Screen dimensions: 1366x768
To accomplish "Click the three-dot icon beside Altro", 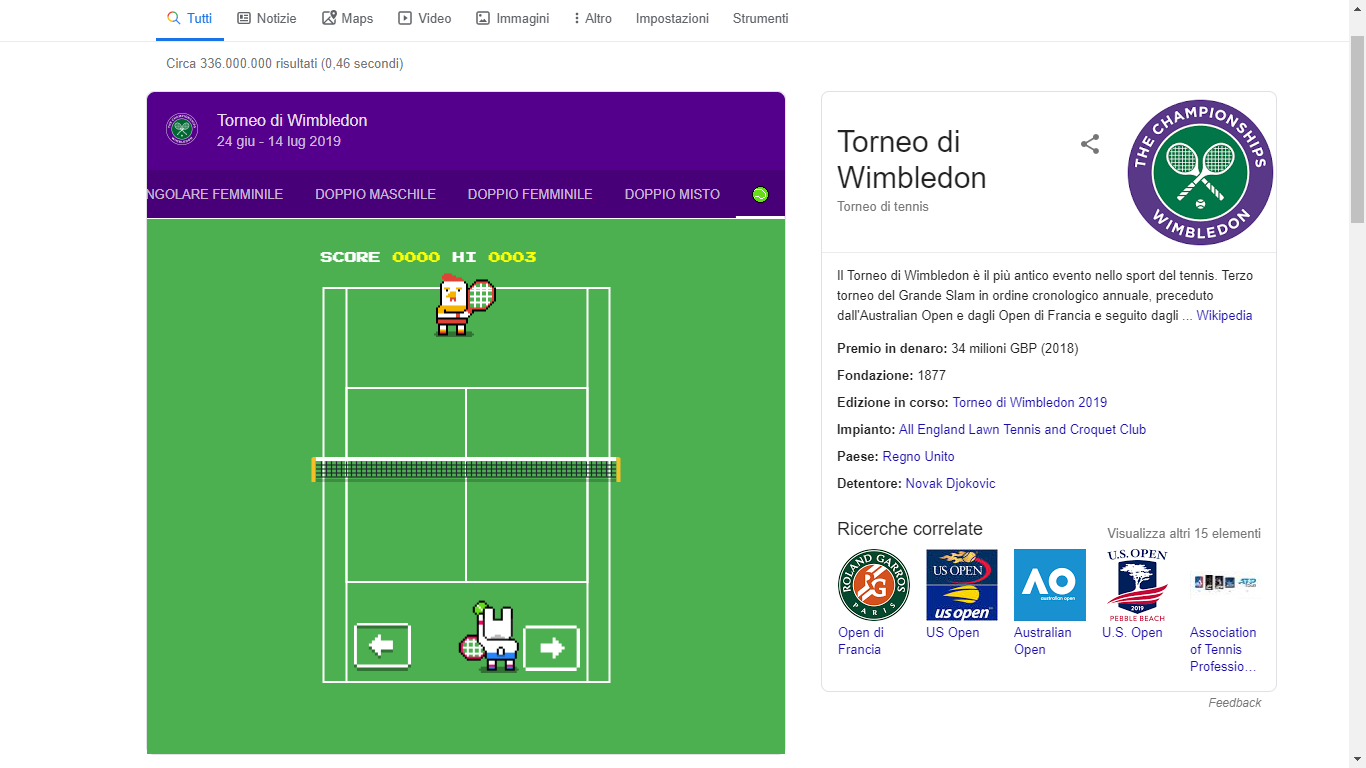I will point(577,18).
